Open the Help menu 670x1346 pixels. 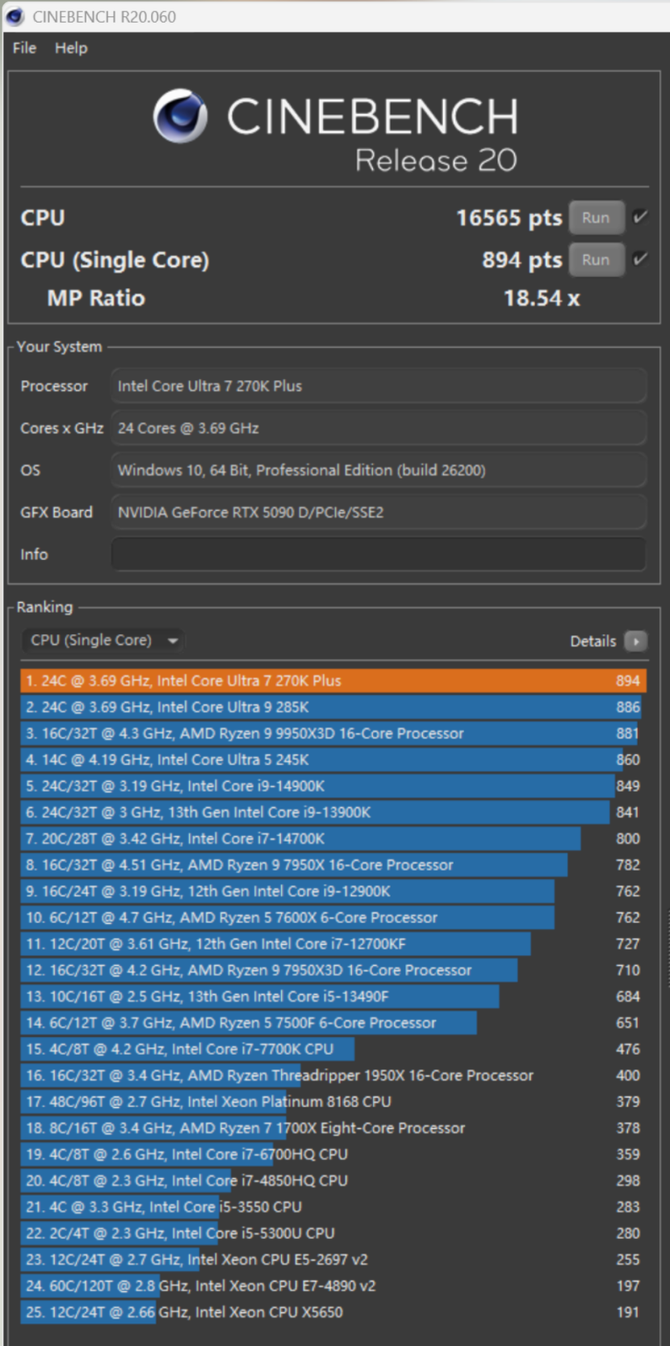click(71, 48)
